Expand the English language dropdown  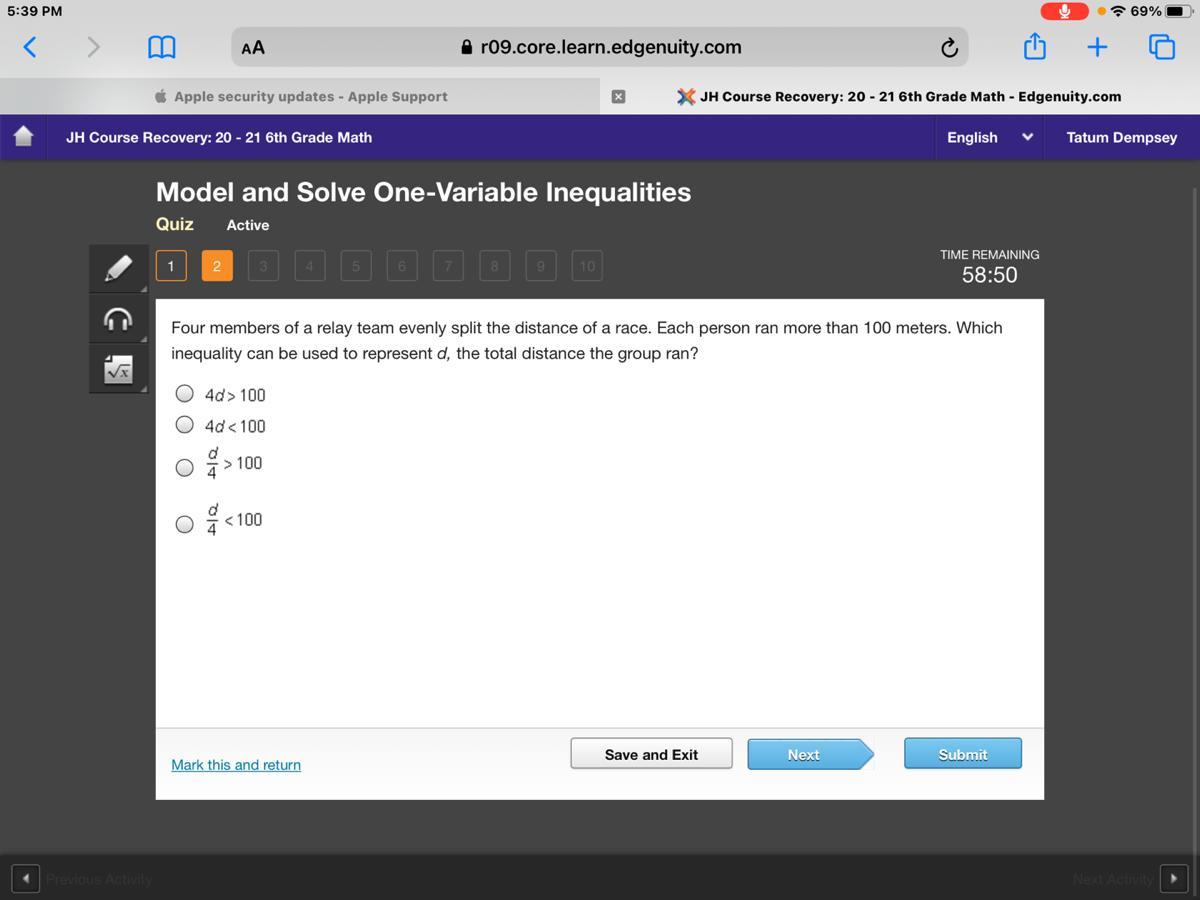tap(989, 137)
